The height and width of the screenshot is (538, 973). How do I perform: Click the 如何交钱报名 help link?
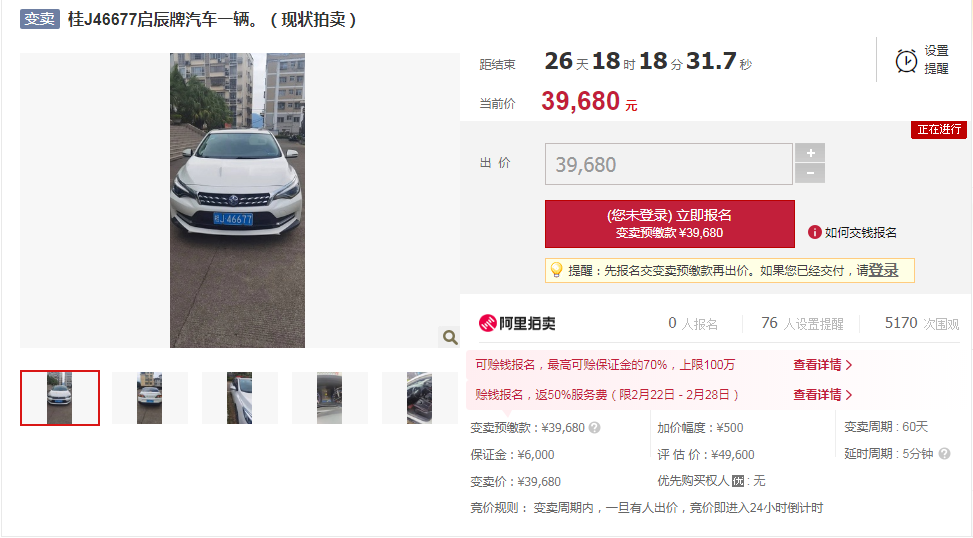point(860,233)
